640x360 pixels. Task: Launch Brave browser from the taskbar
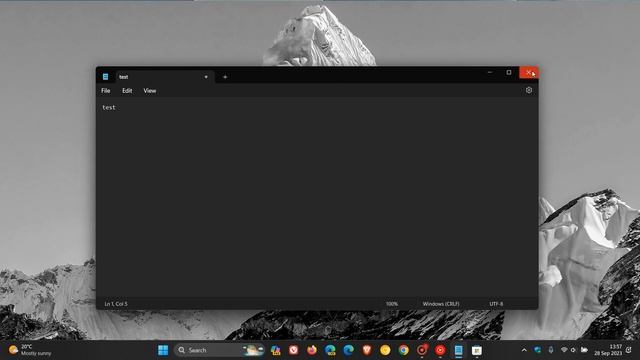click(x=367, y=350)
